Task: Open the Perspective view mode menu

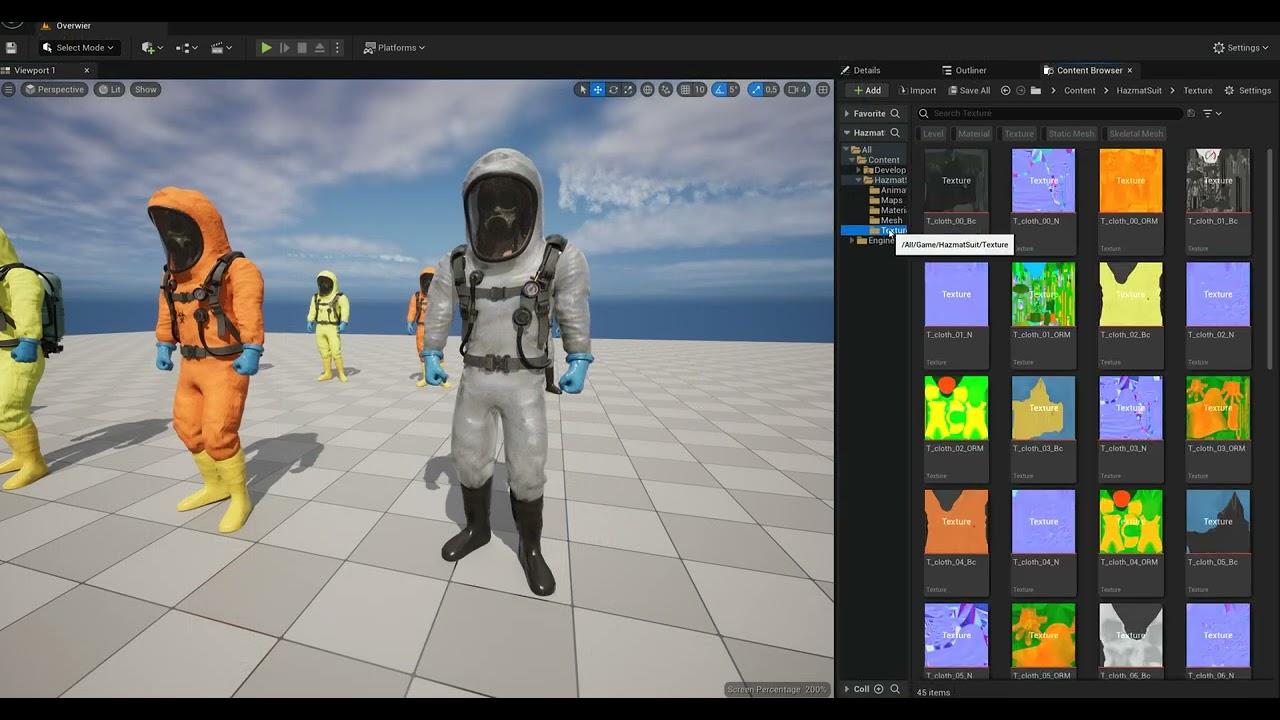Action: [54, 89]
